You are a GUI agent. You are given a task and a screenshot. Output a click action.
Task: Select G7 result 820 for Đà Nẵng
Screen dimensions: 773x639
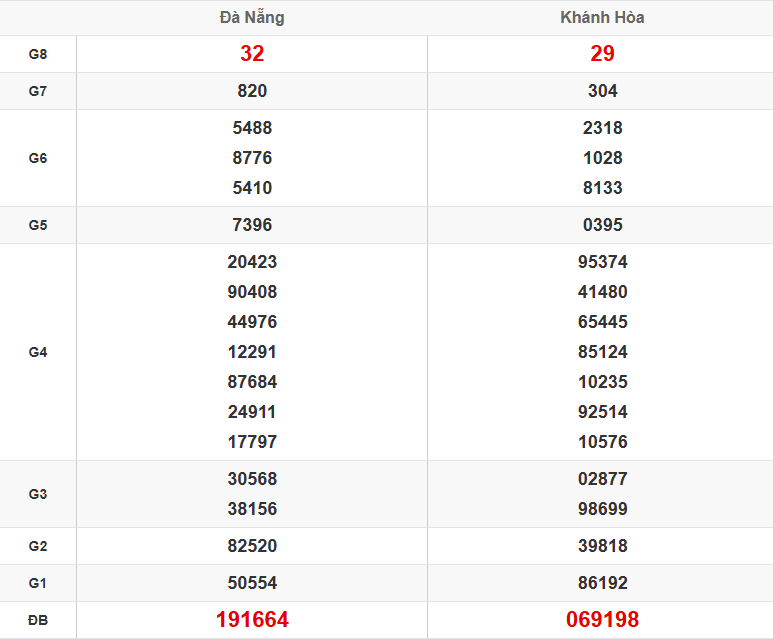coord(252,91)
